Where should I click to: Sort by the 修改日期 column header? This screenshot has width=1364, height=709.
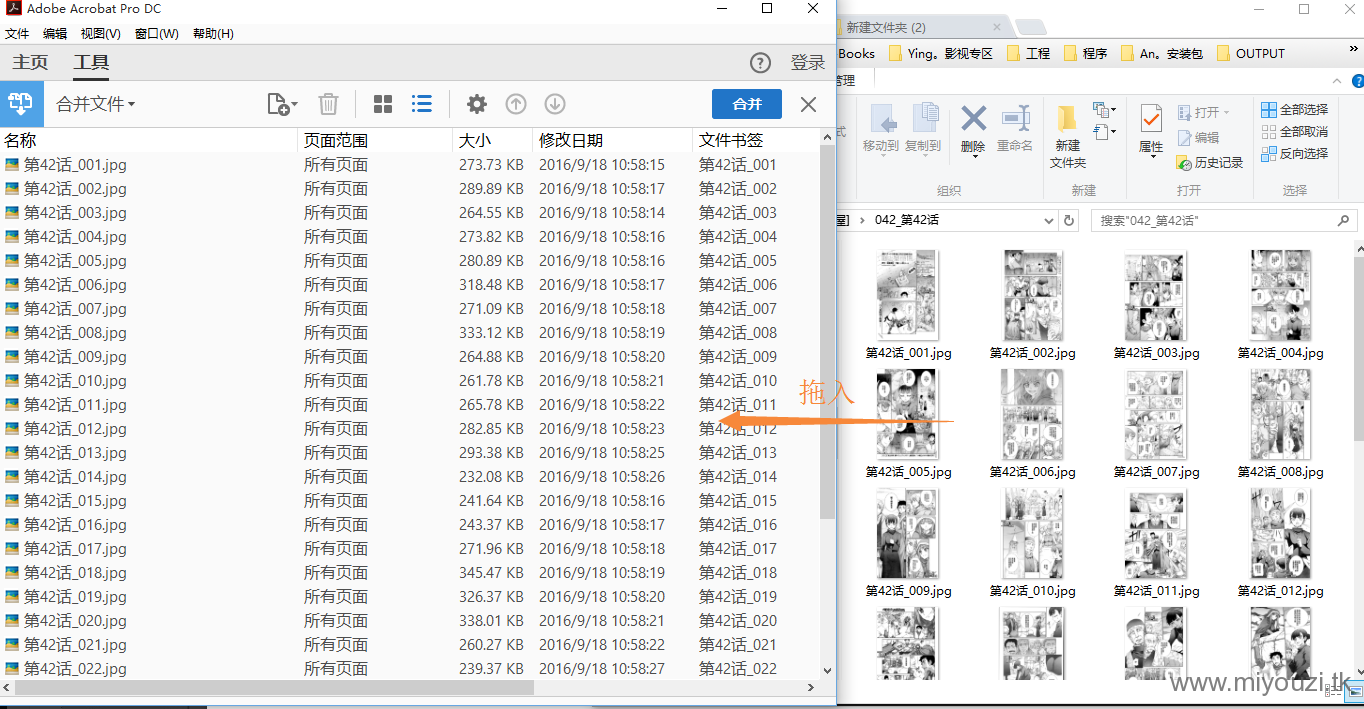pyautogui.click(x=613, y=140)
